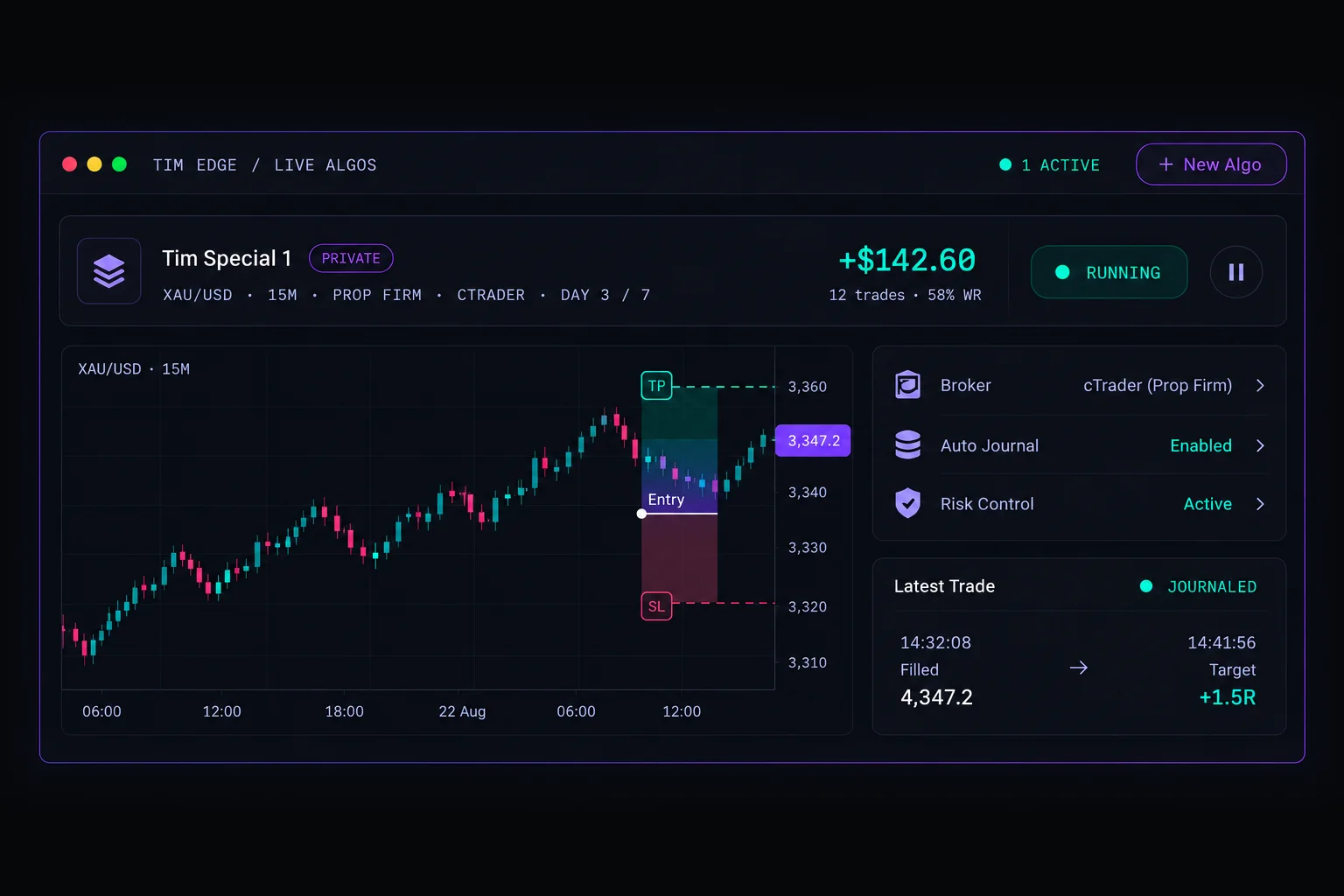The width and height of the screenshot is (1344, 896).
Task: Click the 'cTrader (Prop Firm)' value
Action: pyautogui.click(x=1158, y=385)
